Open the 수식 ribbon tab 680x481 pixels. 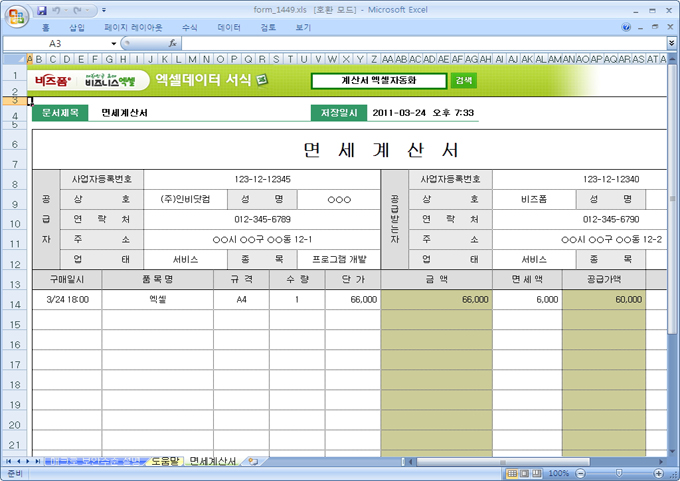(x=189, y=28)
